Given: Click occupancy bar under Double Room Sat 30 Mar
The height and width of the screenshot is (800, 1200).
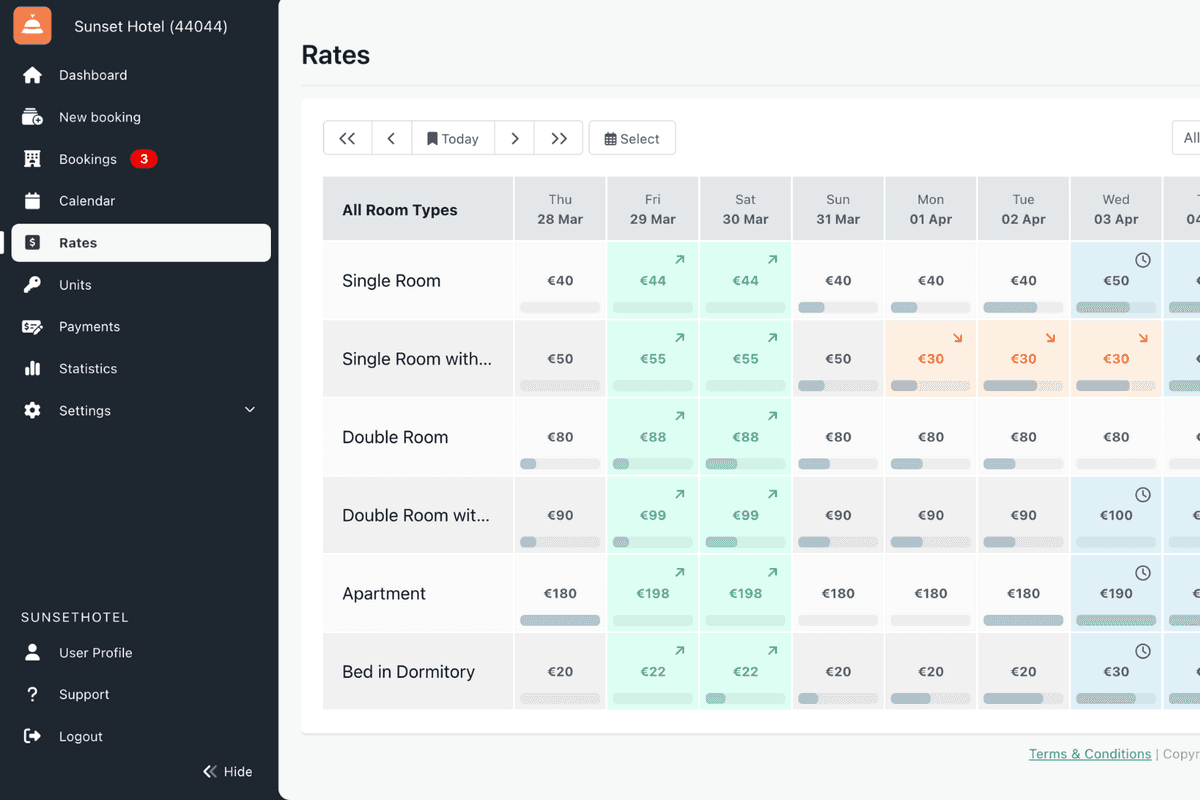Looking at the screenshot, I should 745,464.
